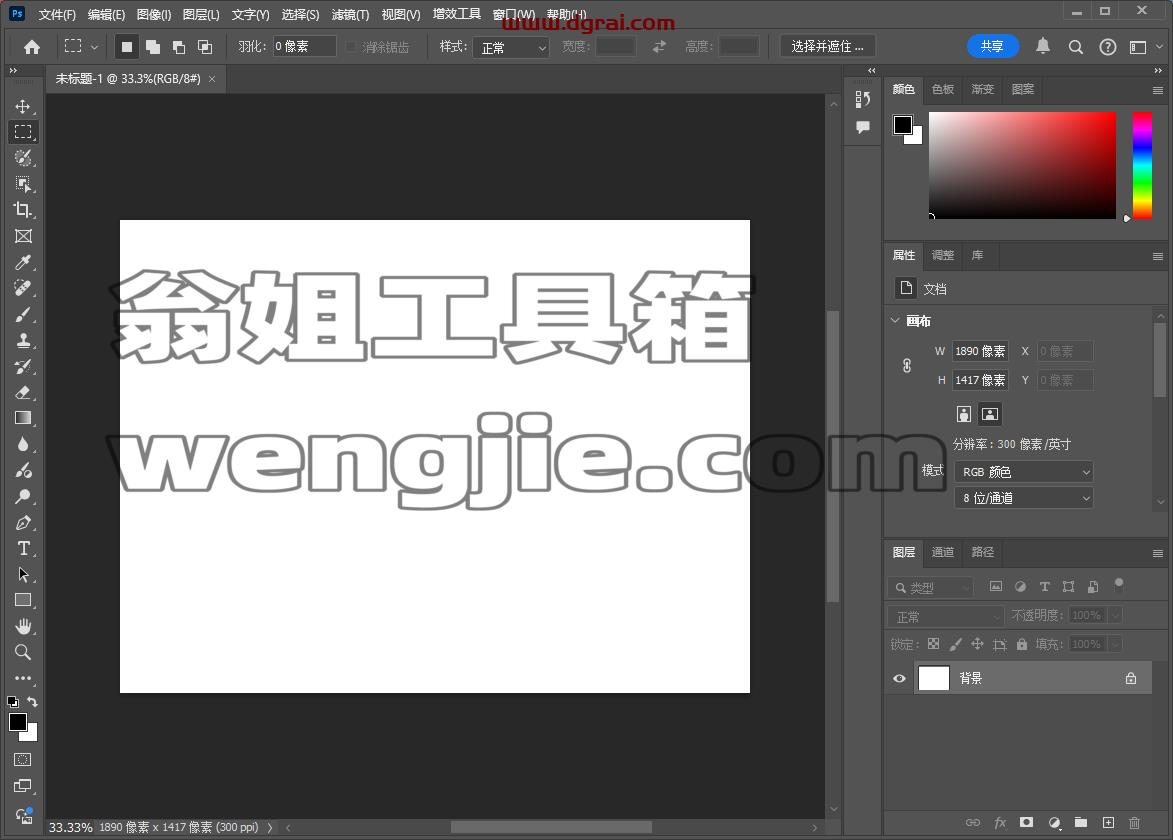Select the Brush tool
Screen dimensions: 1173x840
(23, 315)
